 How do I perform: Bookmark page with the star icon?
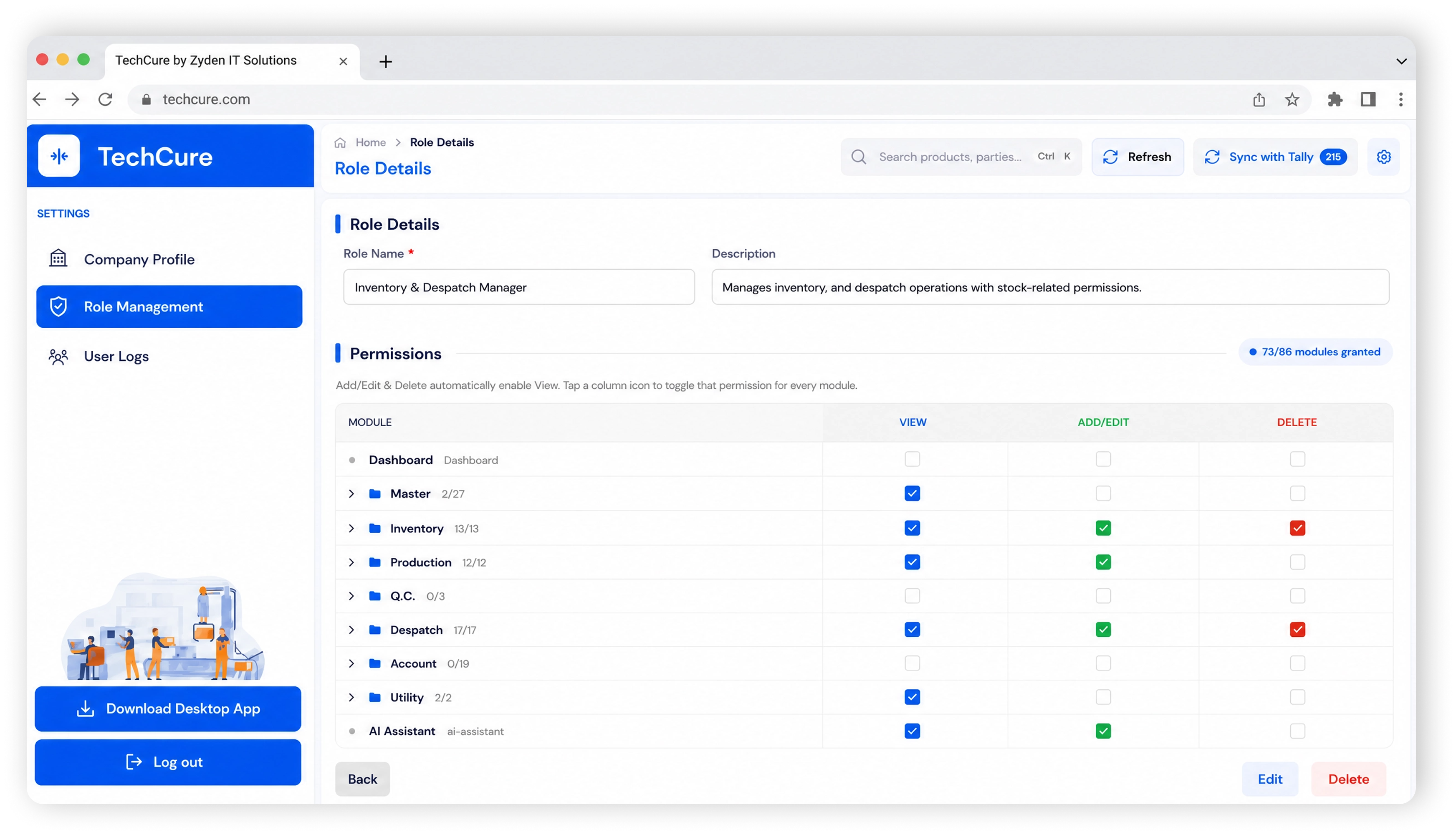pos(1292,100)
